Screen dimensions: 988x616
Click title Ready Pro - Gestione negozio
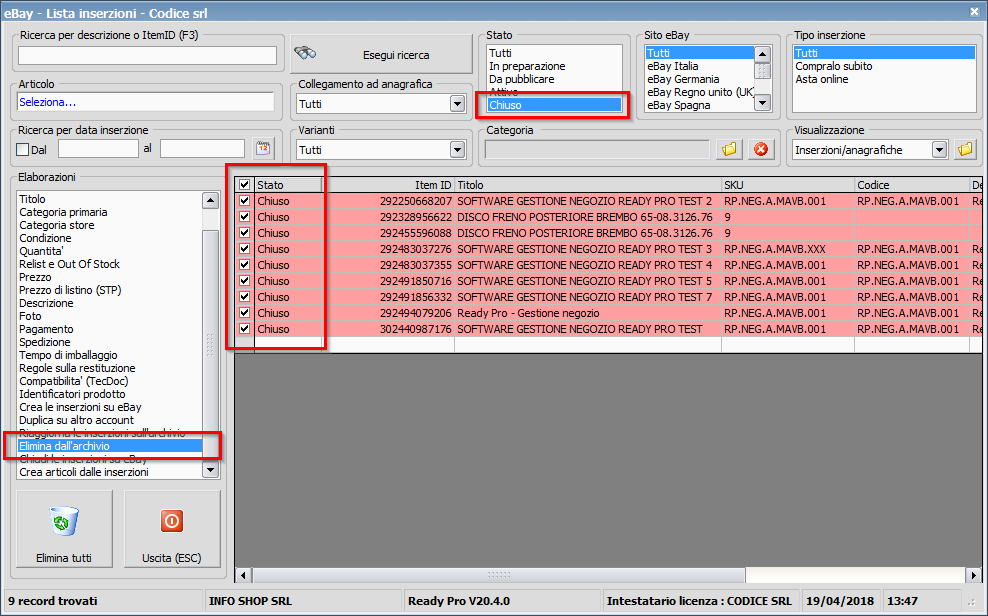pyautogui.click(x=528, y=313)
